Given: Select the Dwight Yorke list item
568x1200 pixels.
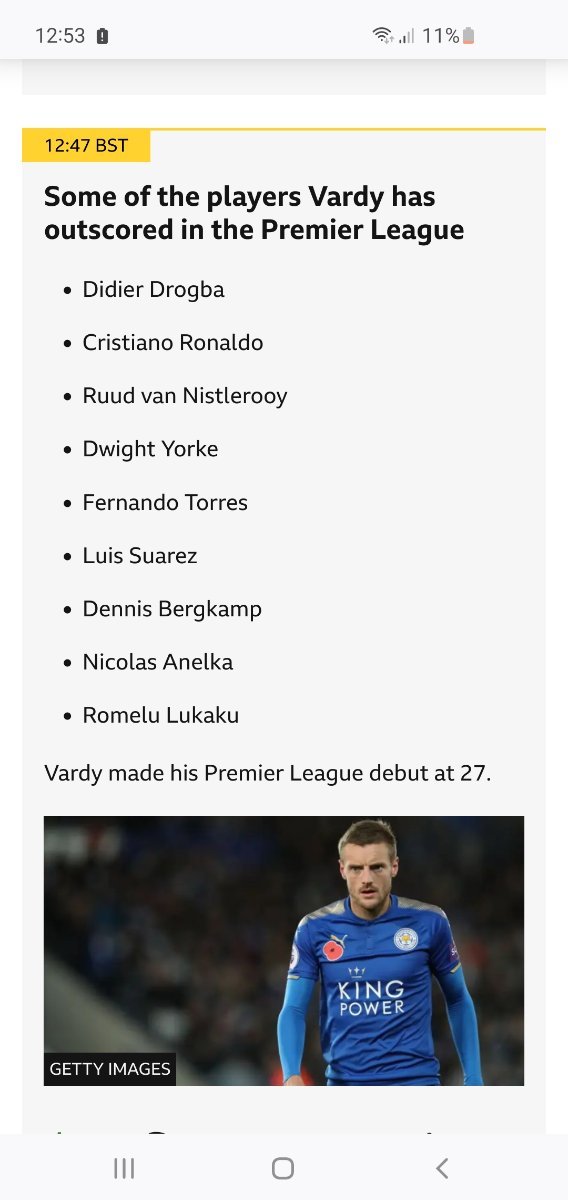Looking at the screenshot, I should (150, 449).
